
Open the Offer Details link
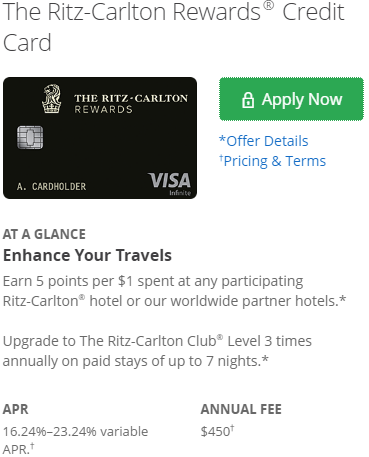[264, 141]
